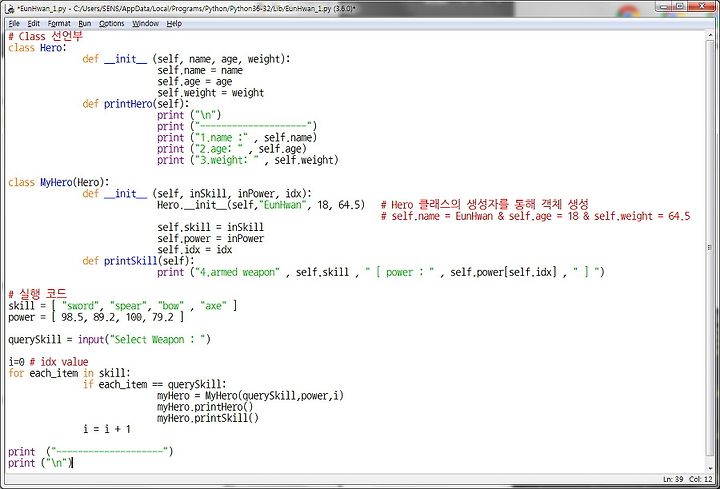Viewport: 720px width, 489px height.
Task: Click the 'self.name = name' line
Action: coord(200,70)
